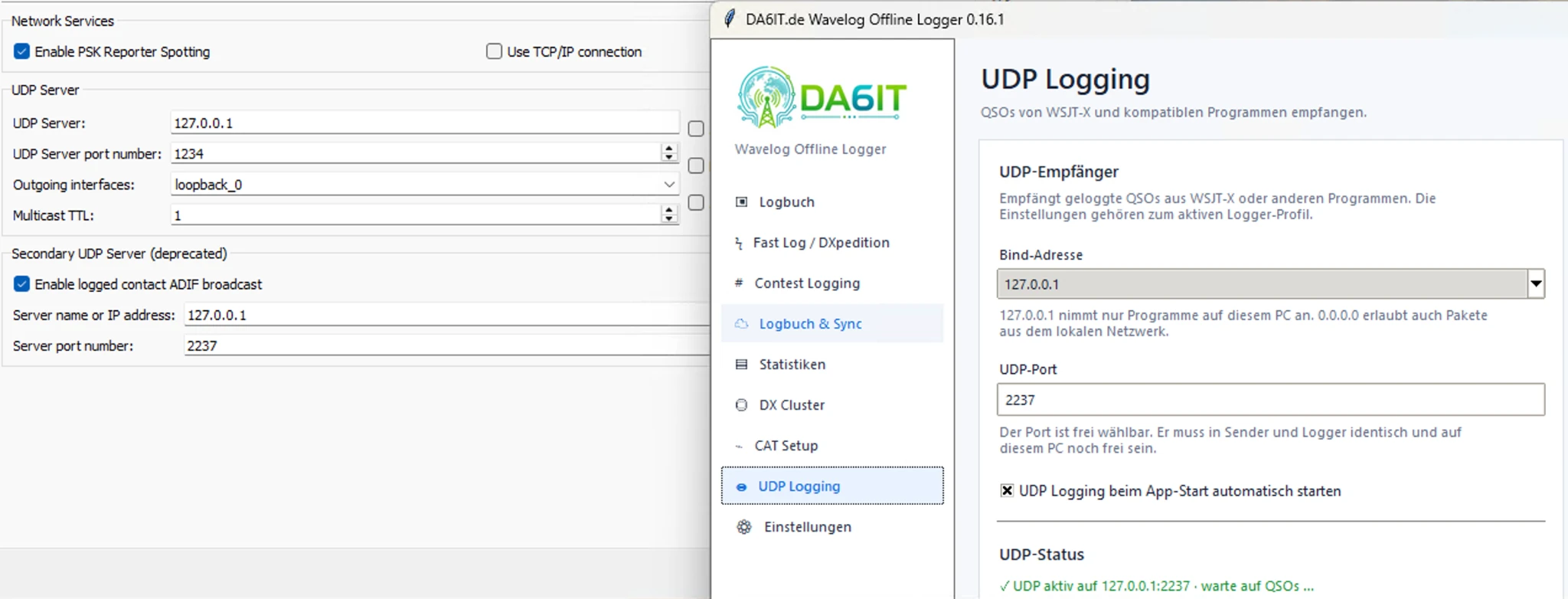
Task: Open the Logbuch menu entry
Action: (x=832, y=202)
